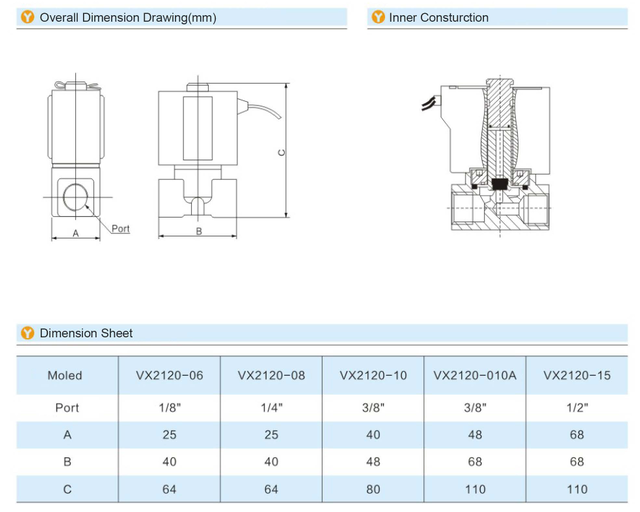The width and height of the screenshot is (640, 512).
Task: Select the Overall Dimension Drawing(mm) heading
Action: tap(127, 17)
